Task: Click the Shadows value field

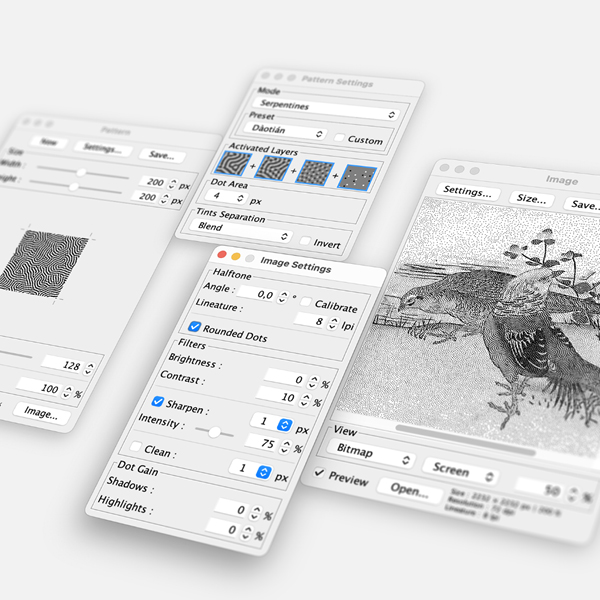Action: pos(231,509)
